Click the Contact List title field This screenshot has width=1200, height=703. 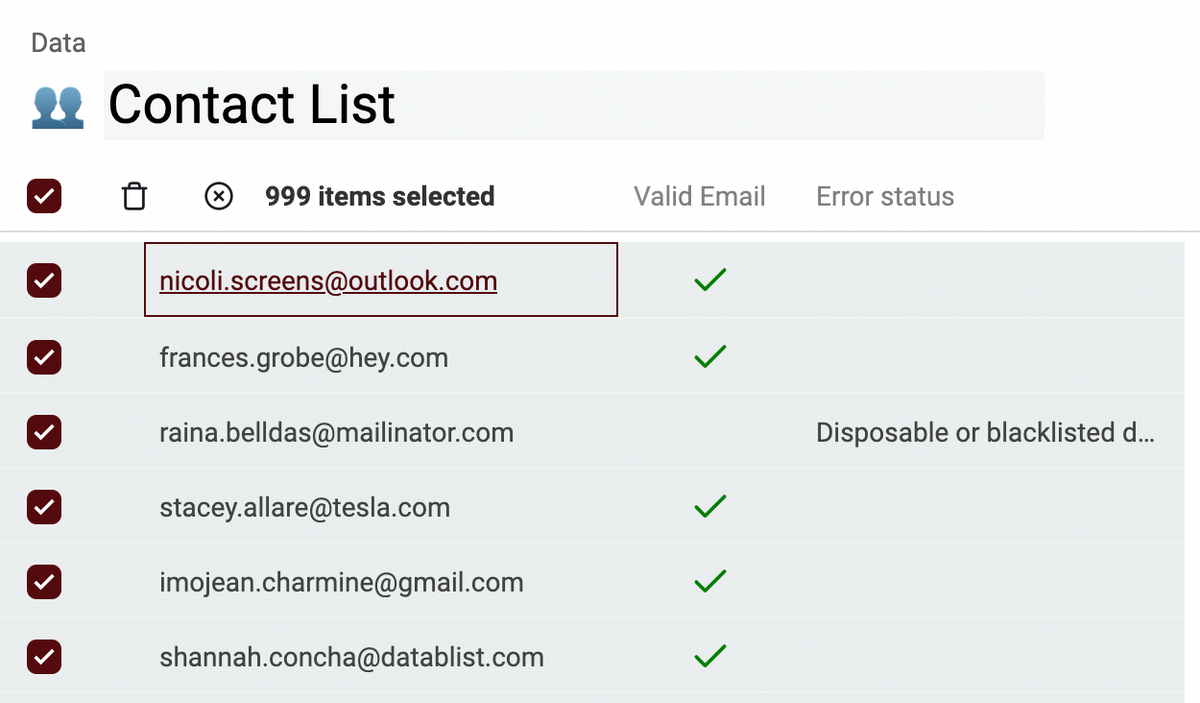click(x=573, y=105)
